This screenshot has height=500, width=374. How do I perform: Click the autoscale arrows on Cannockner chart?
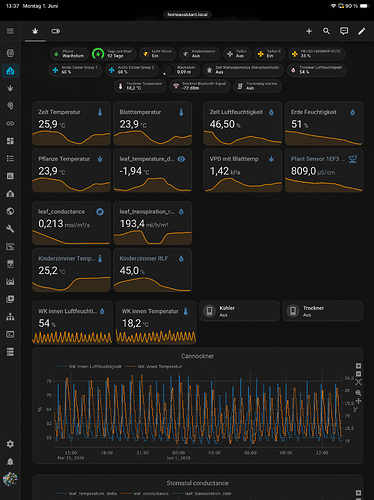pyautogui.click(x=358, y=382)
